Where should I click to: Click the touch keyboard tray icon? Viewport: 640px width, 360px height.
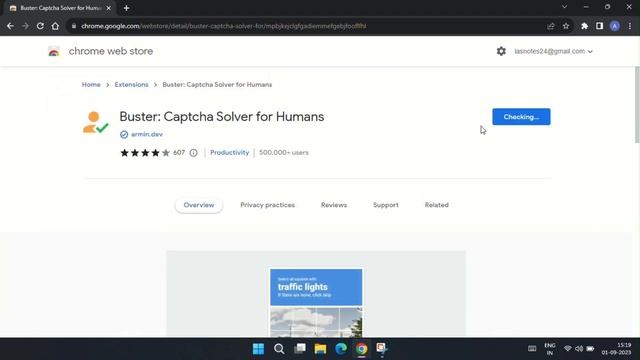coord(532,349)
